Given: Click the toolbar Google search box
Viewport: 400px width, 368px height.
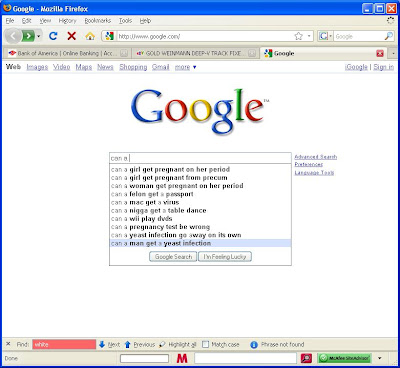Looking at the screenshot, I should (x=359, y=36).
